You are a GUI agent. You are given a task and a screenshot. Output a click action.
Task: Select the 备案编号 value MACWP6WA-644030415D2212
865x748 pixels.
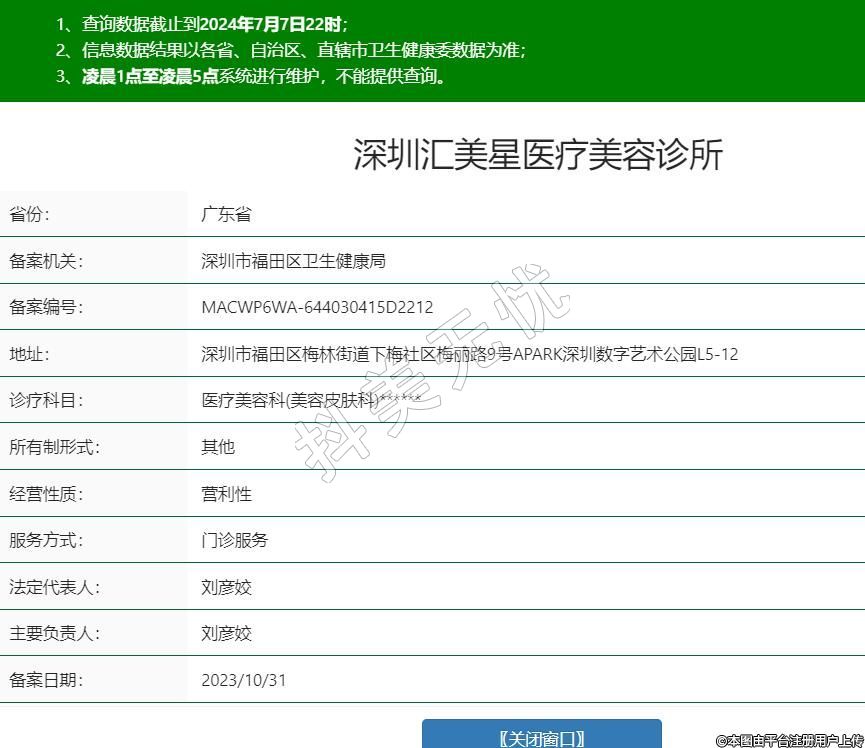[317, 307]
